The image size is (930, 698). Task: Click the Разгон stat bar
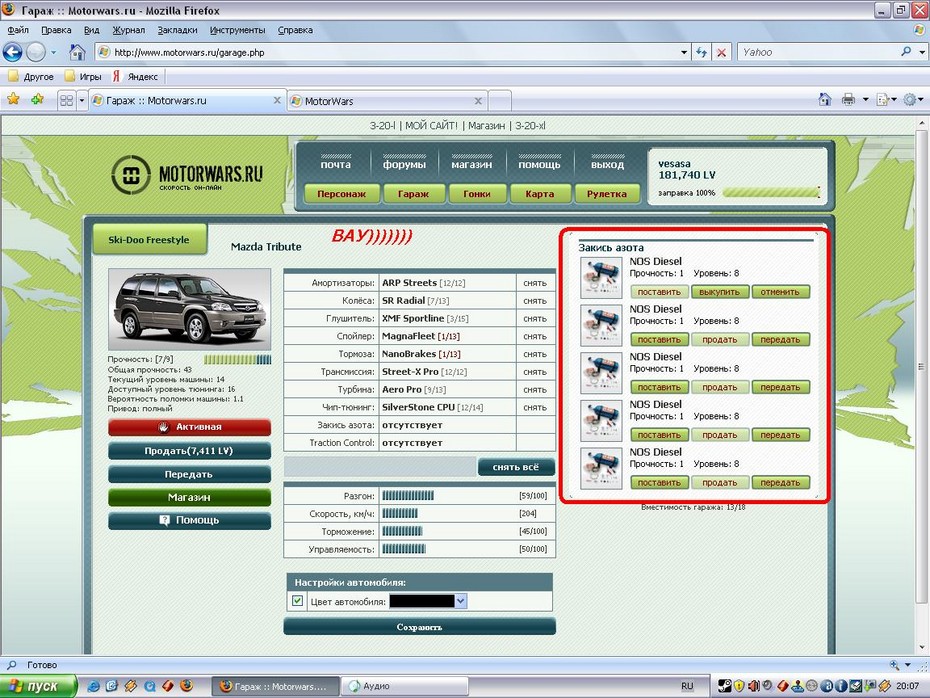point(408,496)
